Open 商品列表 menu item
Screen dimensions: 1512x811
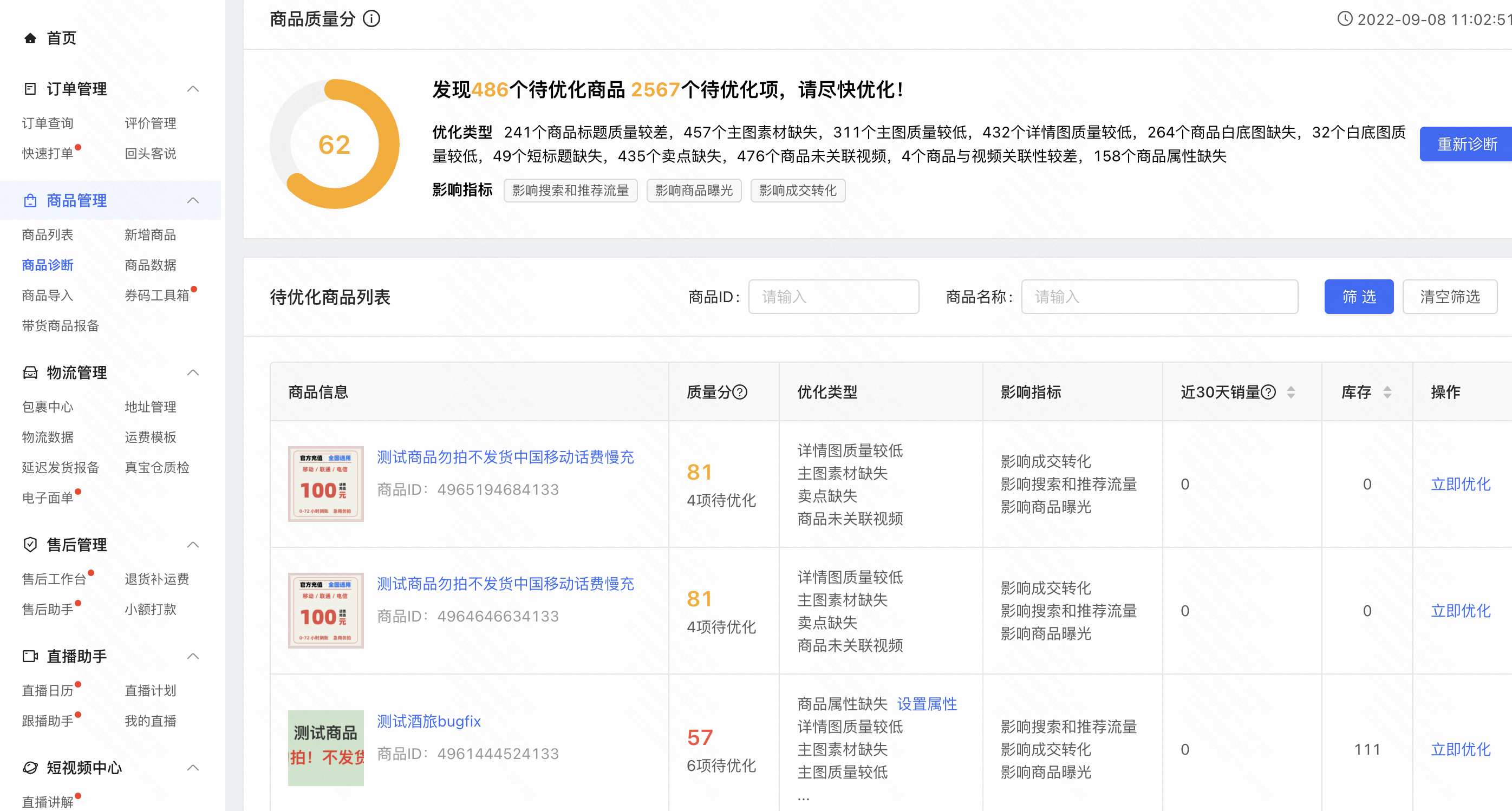tap(48, 235)
